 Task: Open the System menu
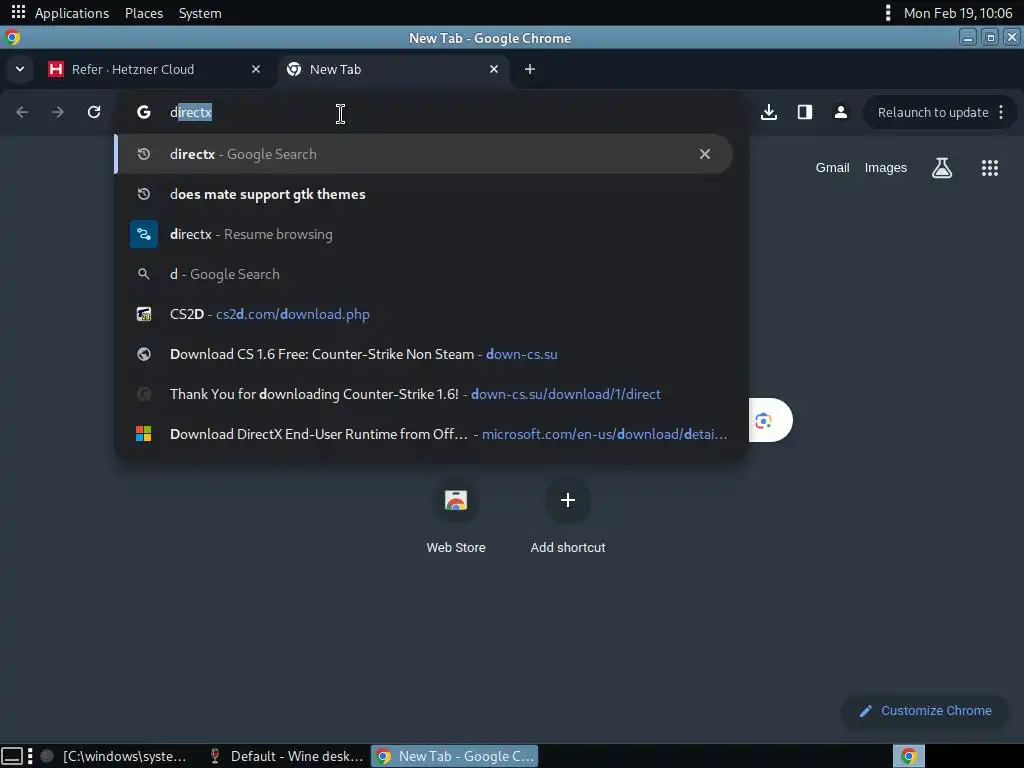tap(200, 13)
